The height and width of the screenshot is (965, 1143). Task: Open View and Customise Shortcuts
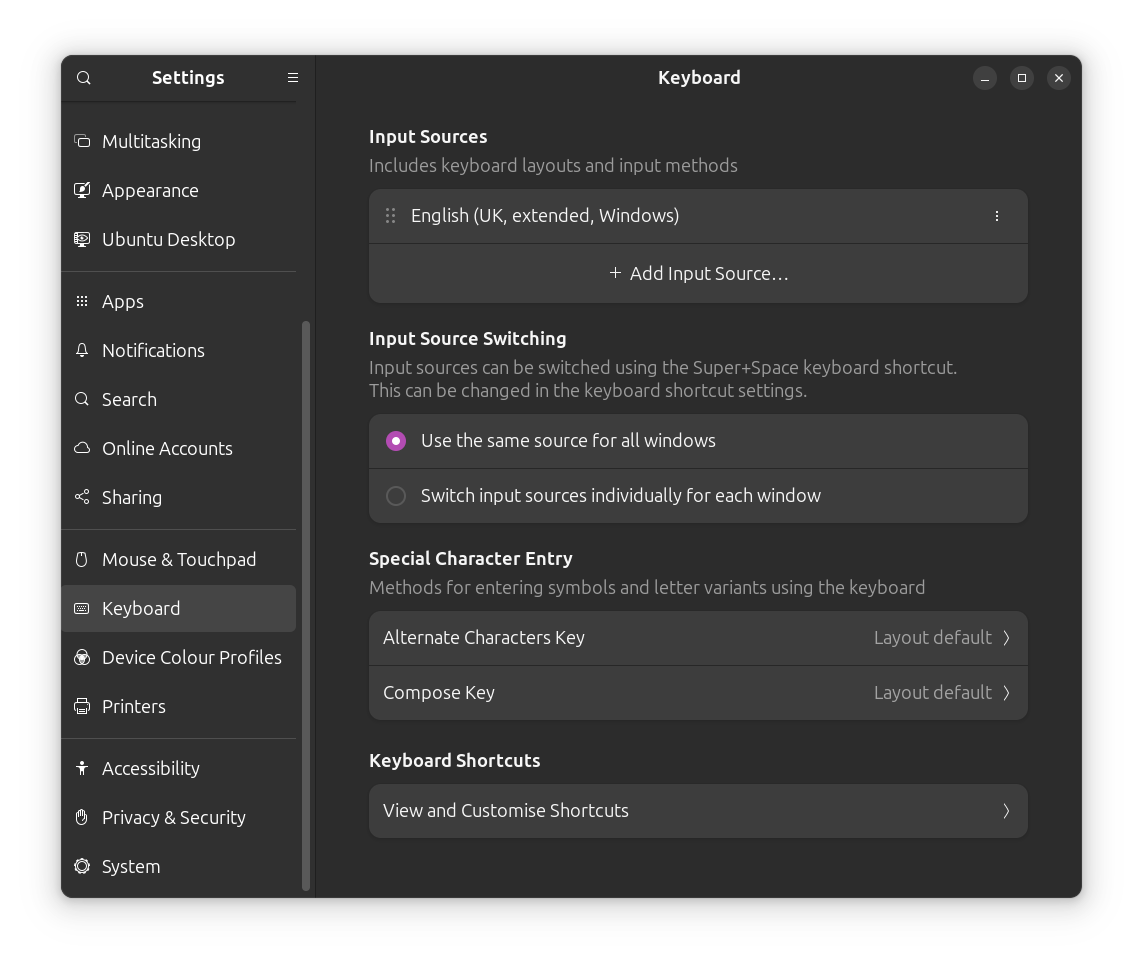point(697,811)
